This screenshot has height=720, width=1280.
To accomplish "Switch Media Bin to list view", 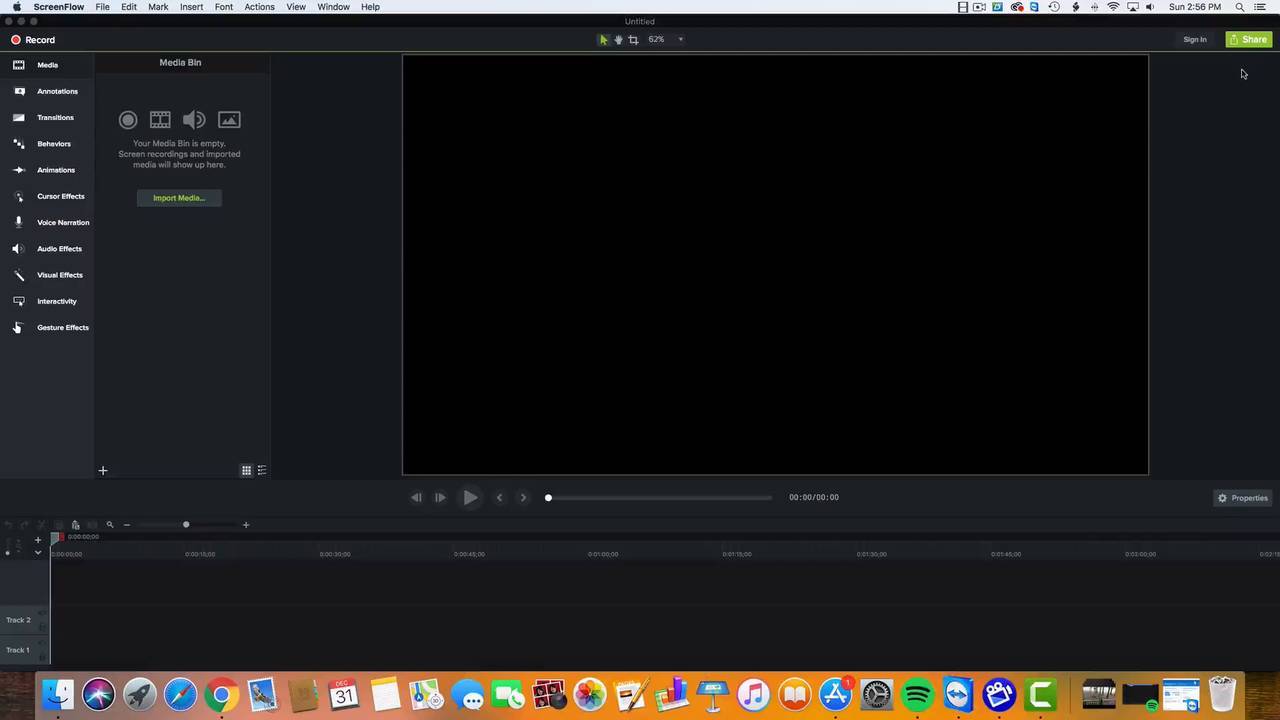I will click(262, 470).
